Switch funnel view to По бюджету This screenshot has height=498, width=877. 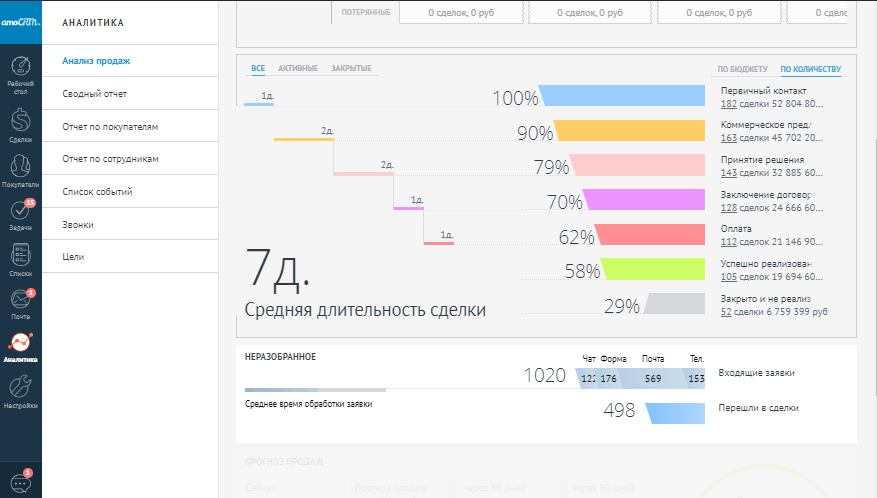point(742,69)
